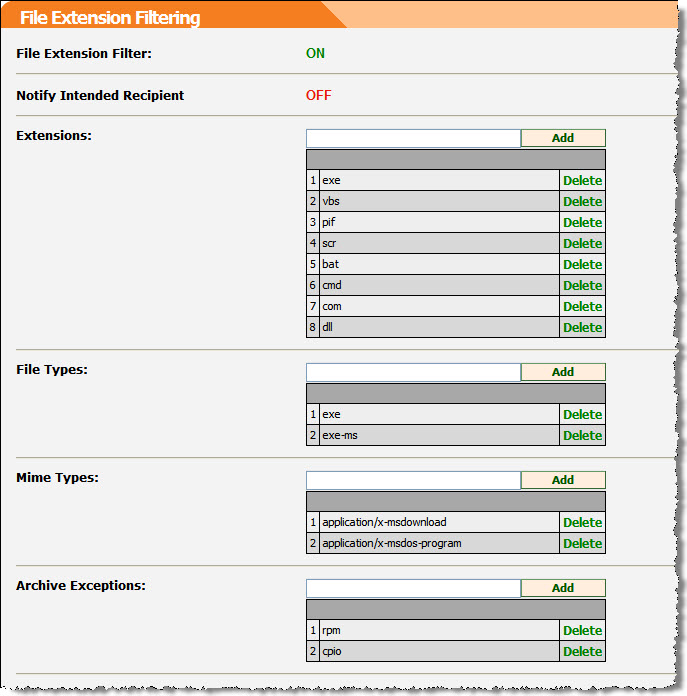Delete the vbs extension
687x696 pixels.
pos(582,202)
